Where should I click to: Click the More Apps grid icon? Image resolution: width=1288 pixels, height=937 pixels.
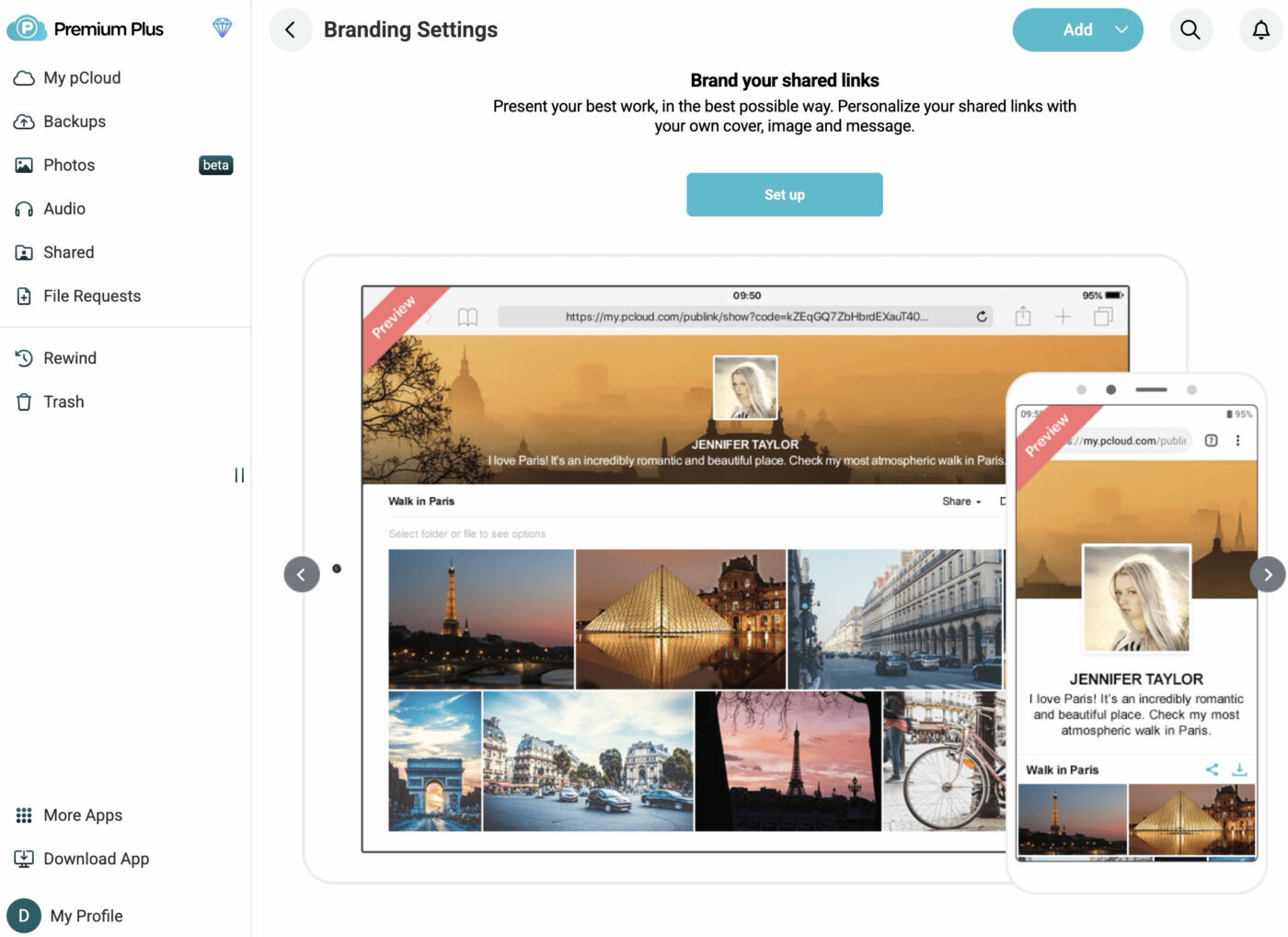click(x=24, y=816)
